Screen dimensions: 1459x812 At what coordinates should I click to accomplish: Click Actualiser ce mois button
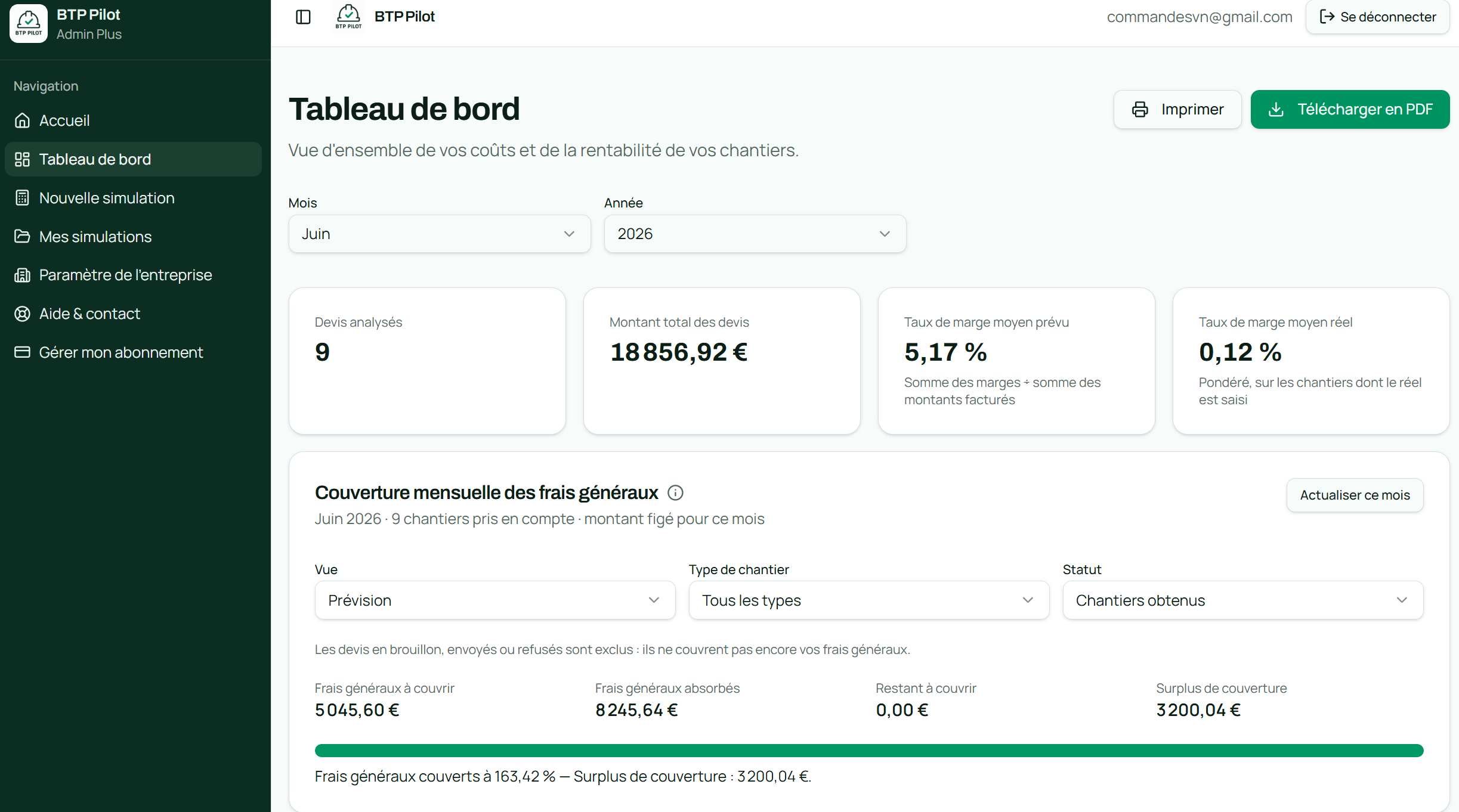1355,495
